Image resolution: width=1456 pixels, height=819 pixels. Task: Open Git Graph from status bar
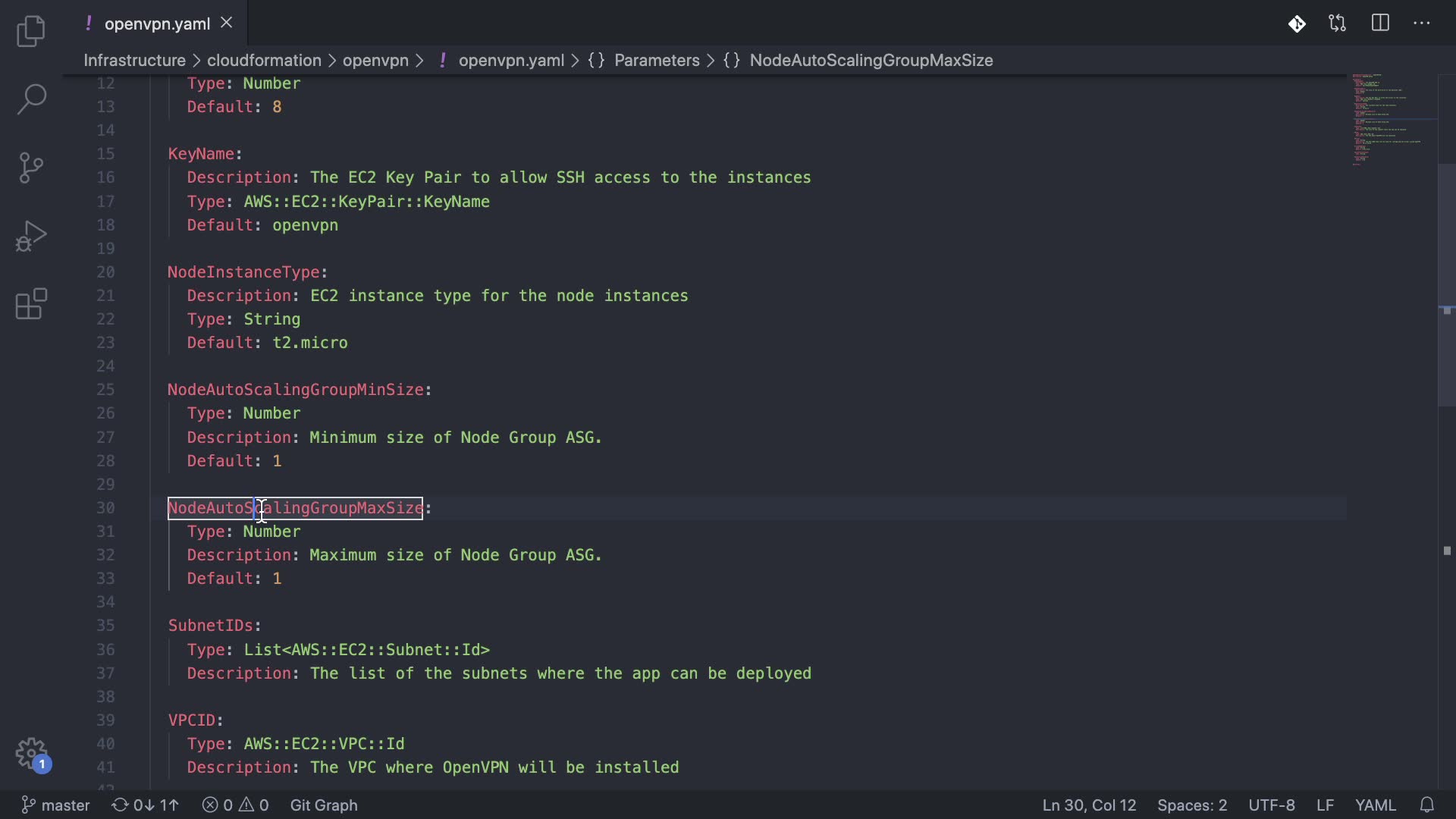point(324,805)
